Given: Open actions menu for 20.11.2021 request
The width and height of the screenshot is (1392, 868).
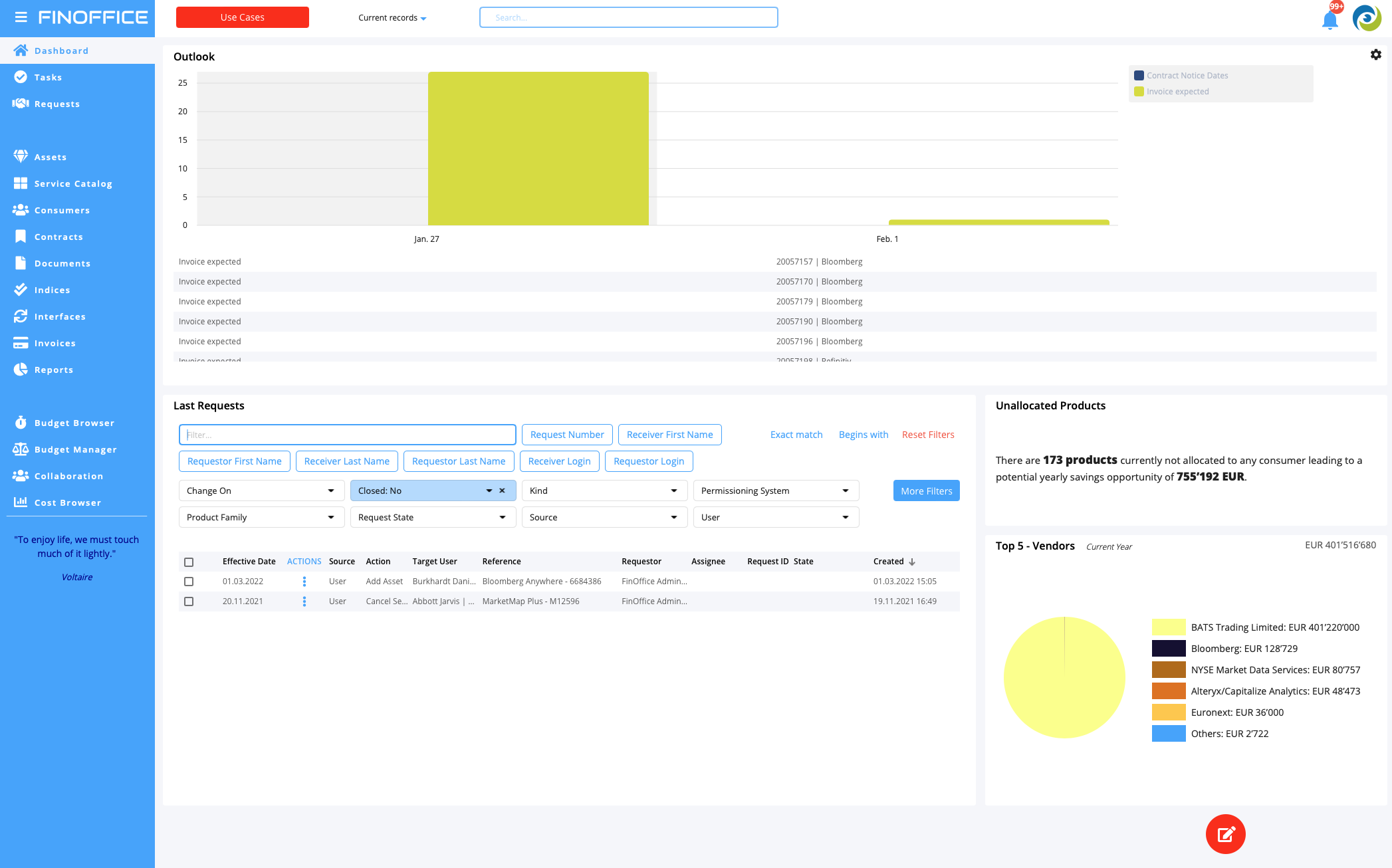Looking at the screenshot, I should pyautogui.click(x=304, y=601).
